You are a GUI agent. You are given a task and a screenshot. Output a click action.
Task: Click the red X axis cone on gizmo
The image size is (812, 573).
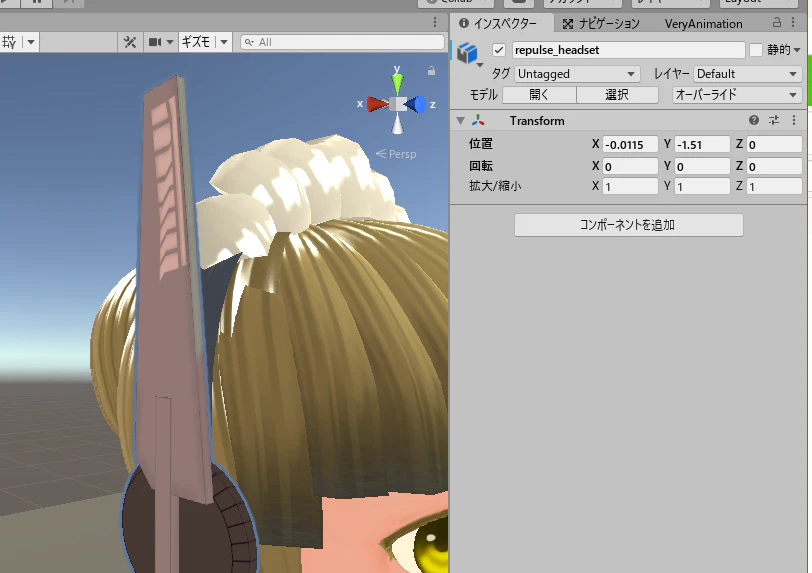coord(378,104)
